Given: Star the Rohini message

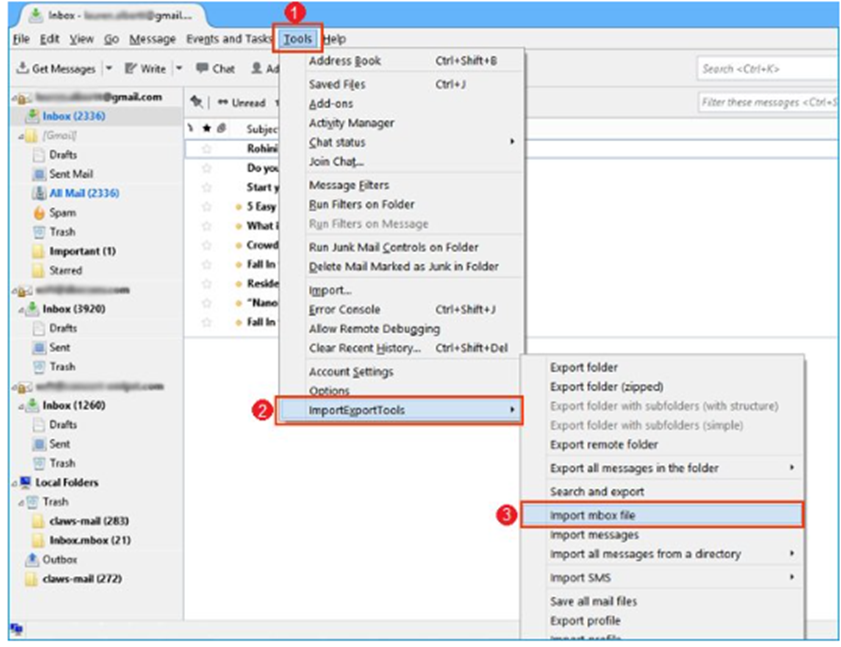Looking at the screenshot, I should click(207, 149).
